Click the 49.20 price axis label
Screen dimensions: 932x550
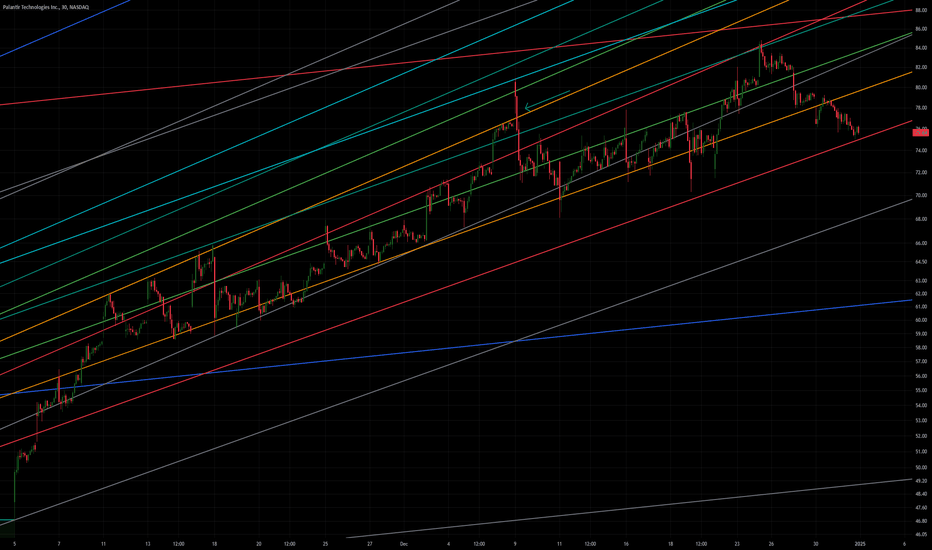pyautogui.click(x=921, y=480)
